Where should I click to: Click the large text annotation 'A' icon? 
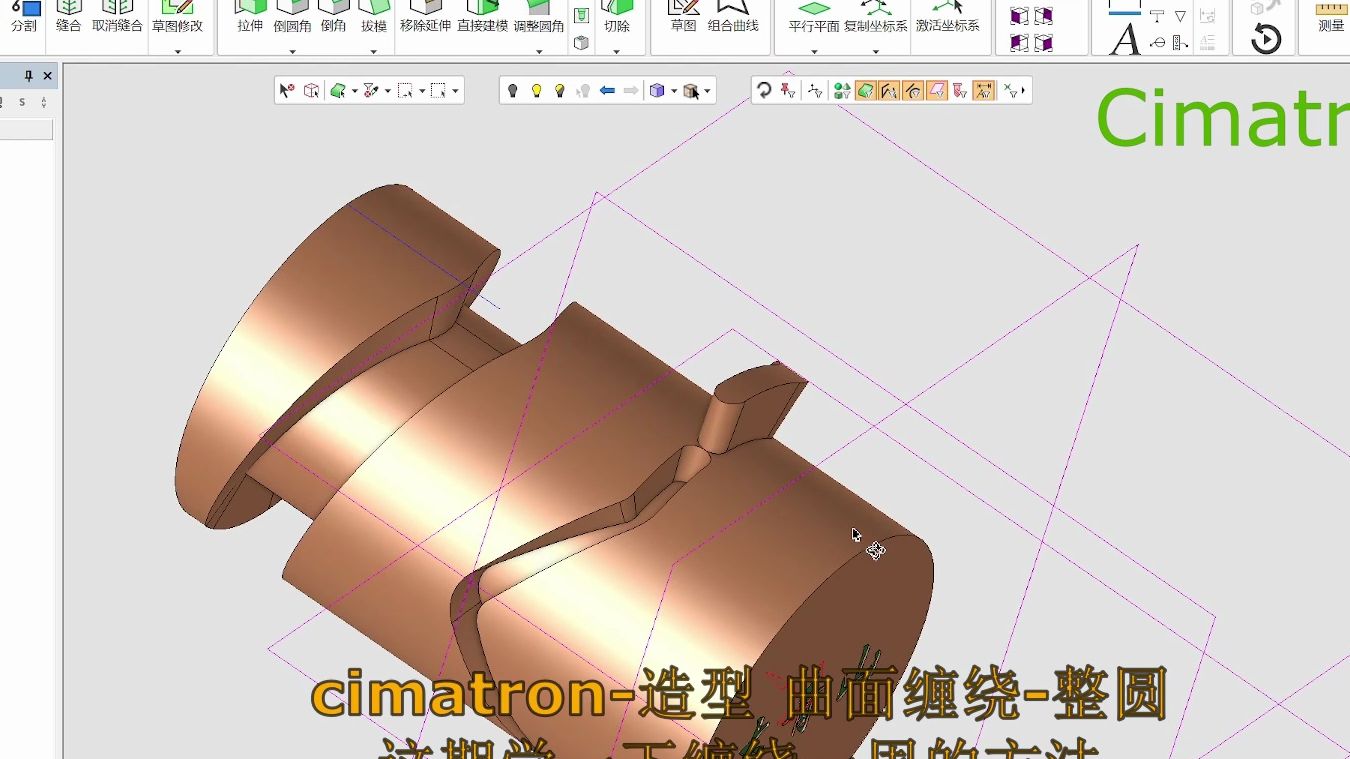1125,40
